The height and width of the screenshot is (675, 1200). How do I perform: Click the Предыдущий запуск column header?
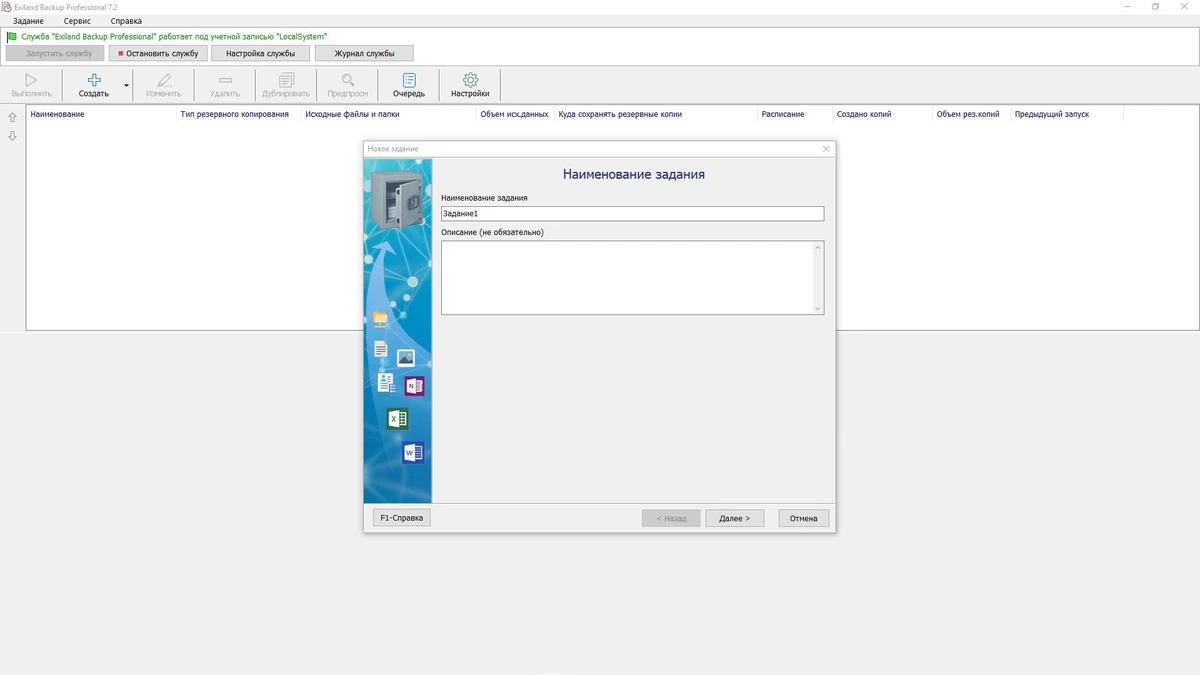click(x=1052, y=114)
